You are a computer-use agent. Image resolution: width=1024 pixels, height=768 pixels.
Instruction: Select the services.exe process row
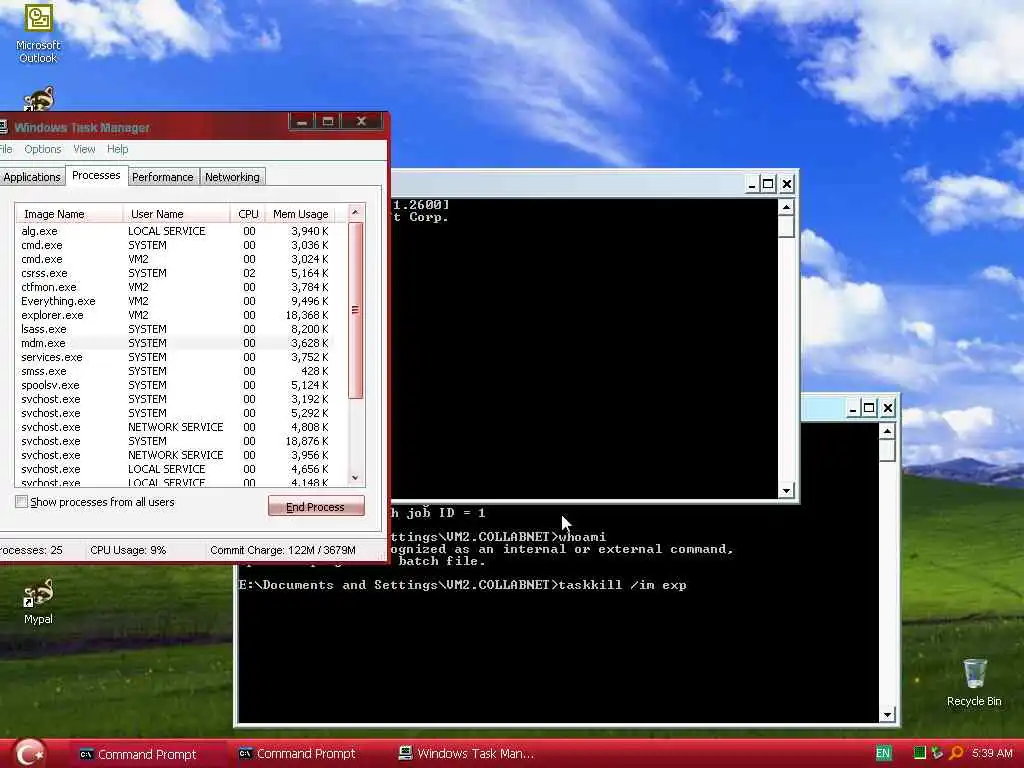pos(175,357)
